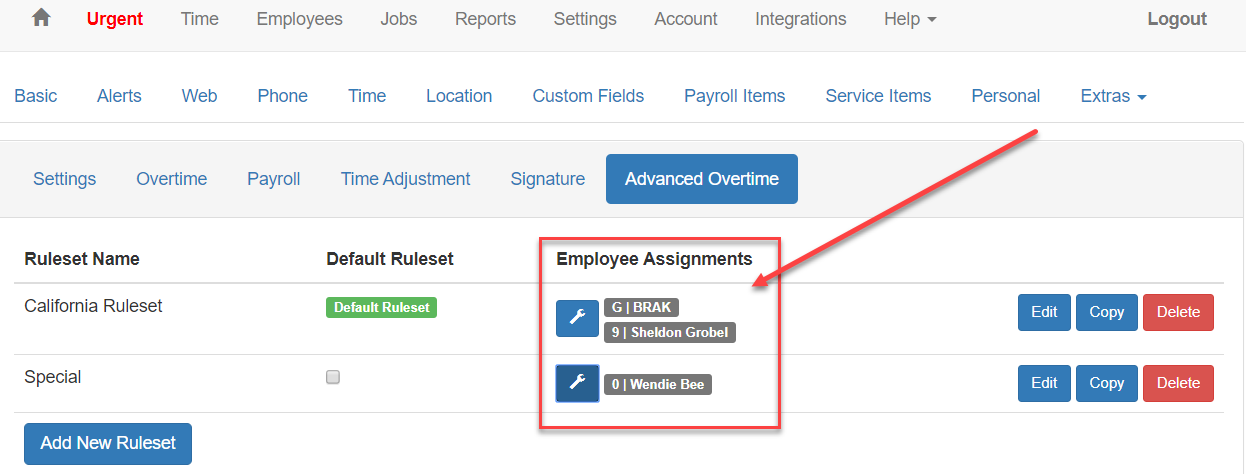
Task: Click the Logout link
Action: pyautogui.click(x=1177, y=19)
